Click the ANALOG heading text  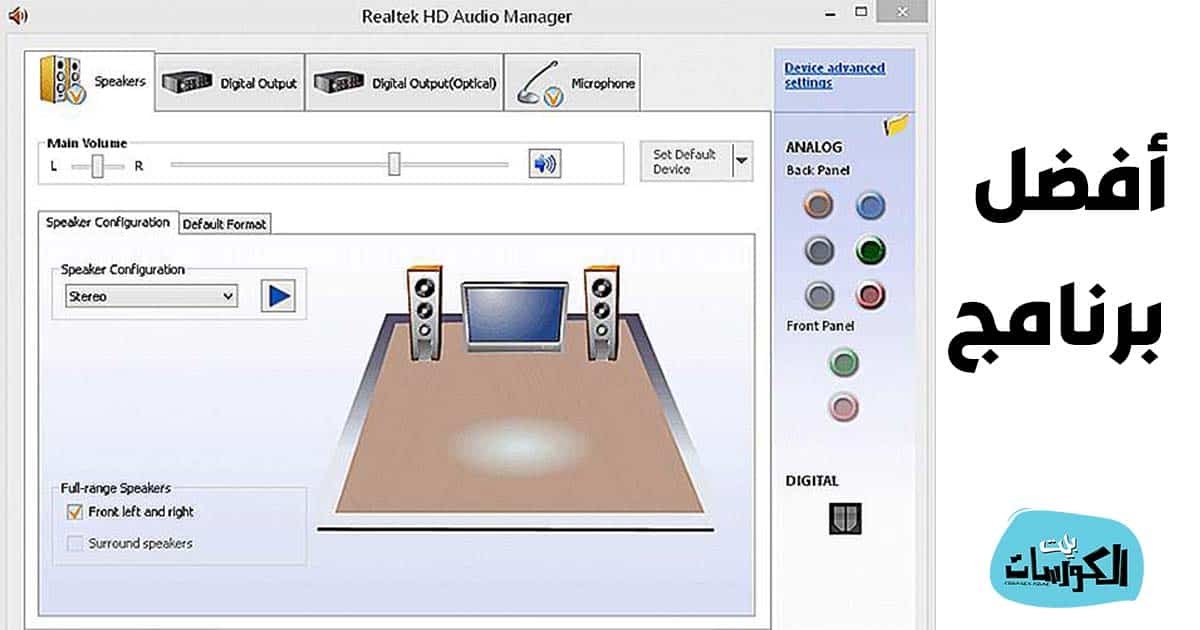[x=814, y=147]
